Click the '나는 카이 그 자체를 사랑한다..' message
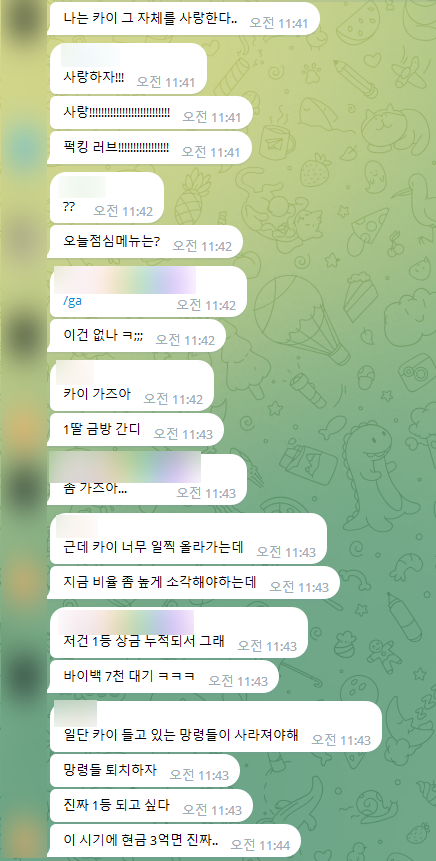Screen dimensions: 436x861 tap(183, 19)
